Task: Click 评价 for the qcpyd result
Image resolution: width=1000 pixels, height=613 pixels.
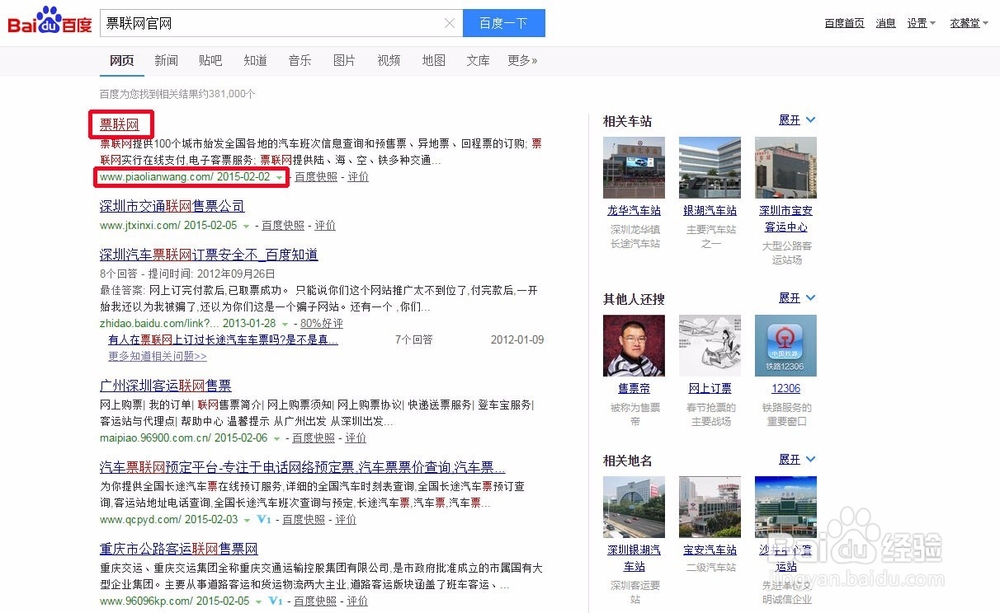Action: [x=346, y=519]
